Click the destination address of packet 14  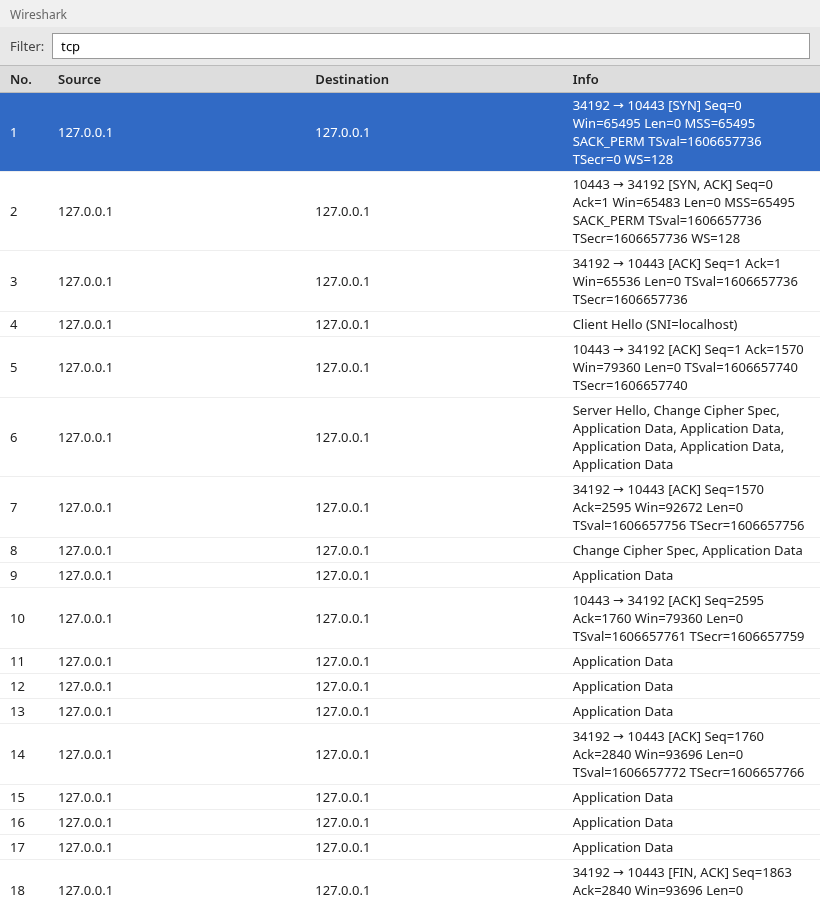click(342, 754)
